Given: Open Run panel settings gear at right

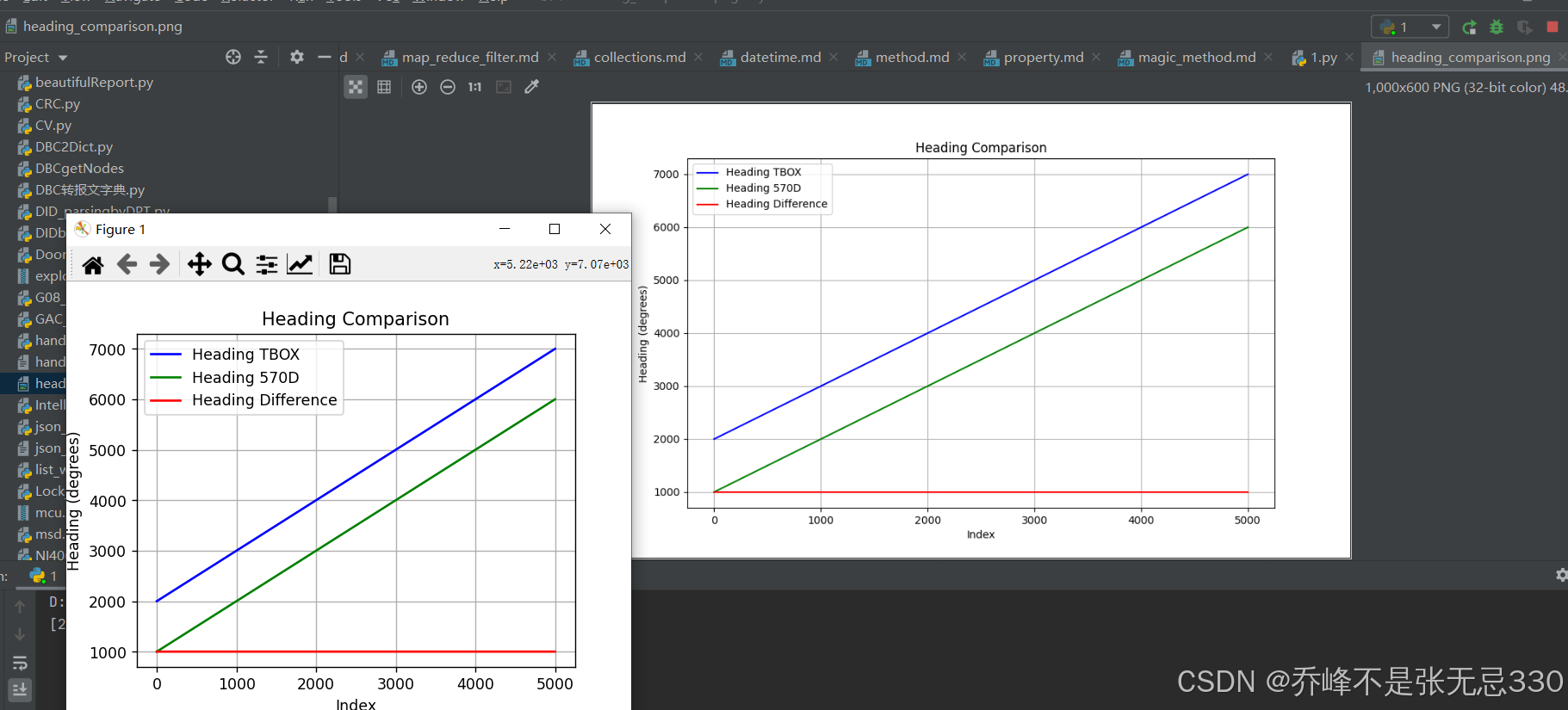Looking at the screenshot, I should (x=1560, y=575).
